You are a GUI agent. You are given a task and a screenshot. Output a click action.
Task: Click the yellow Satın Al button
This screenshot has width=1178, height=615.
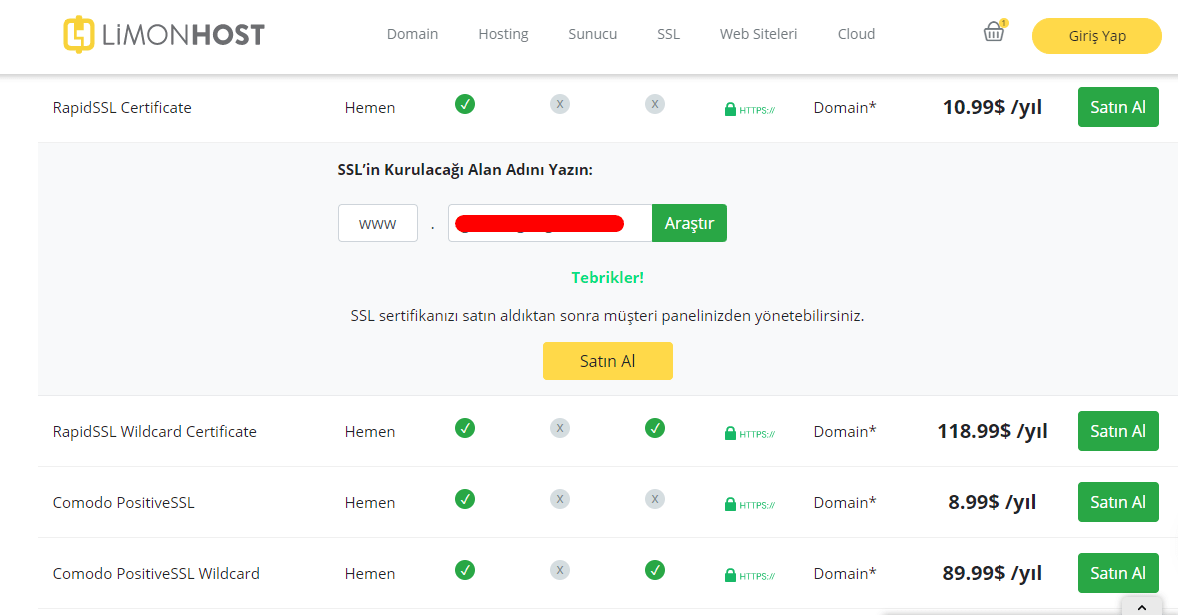pyautogui.click(x=608, y=361)
